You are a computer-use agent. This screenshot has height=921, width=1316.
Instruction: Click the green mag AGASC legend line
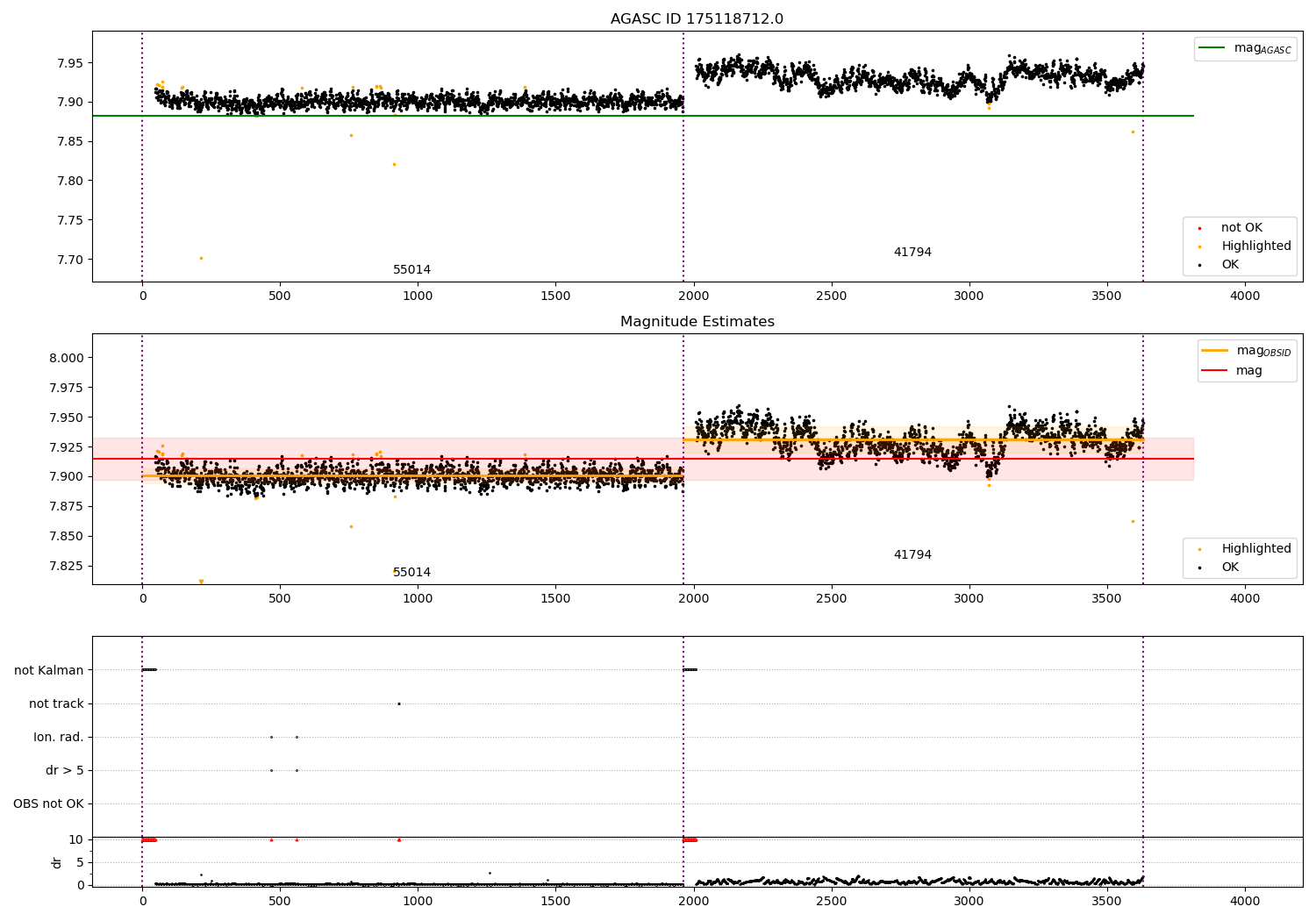pyautogui.click(x=1212, y=48)
